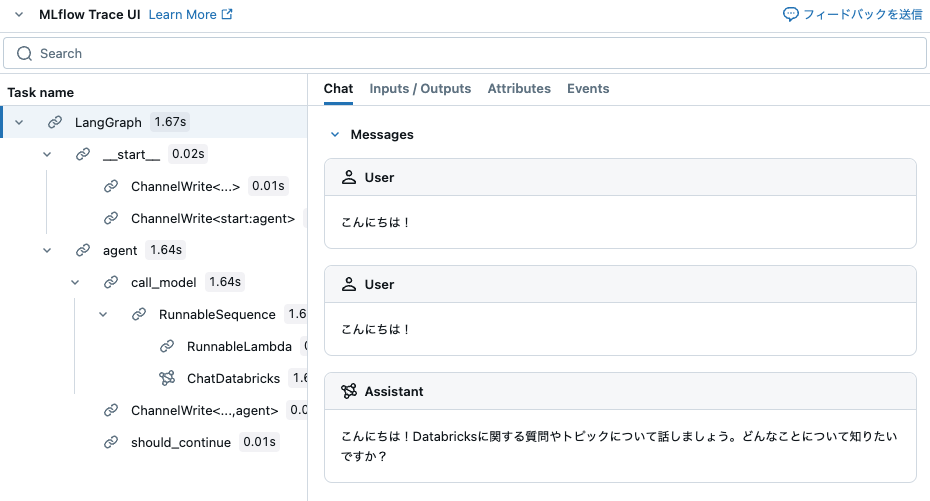Select the call_model span row
Image resolution: width=930 pixels, height=501 pixels.
[x=154, y=282]
